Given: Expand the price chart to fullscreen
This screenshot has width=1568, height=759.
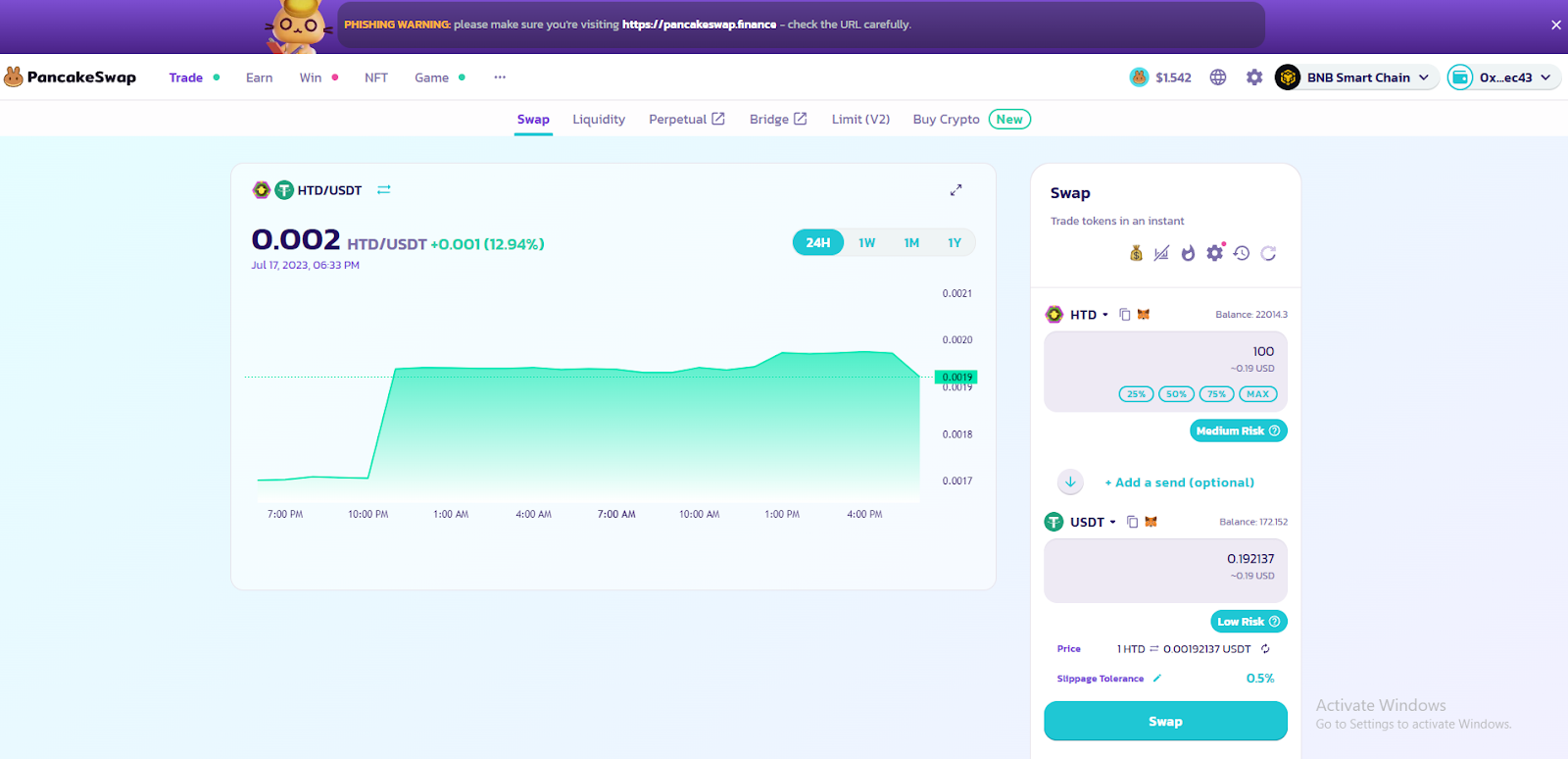Looking at the screenshot, I should tap(955, 190).
